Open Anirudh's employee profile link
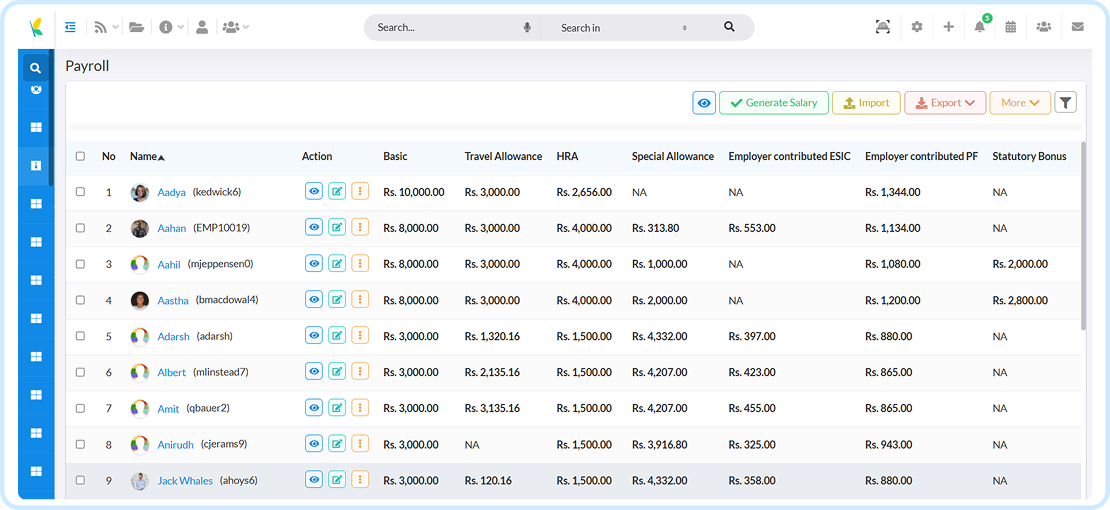This screenshot has height=510, width=1110. tap(175, 444)
